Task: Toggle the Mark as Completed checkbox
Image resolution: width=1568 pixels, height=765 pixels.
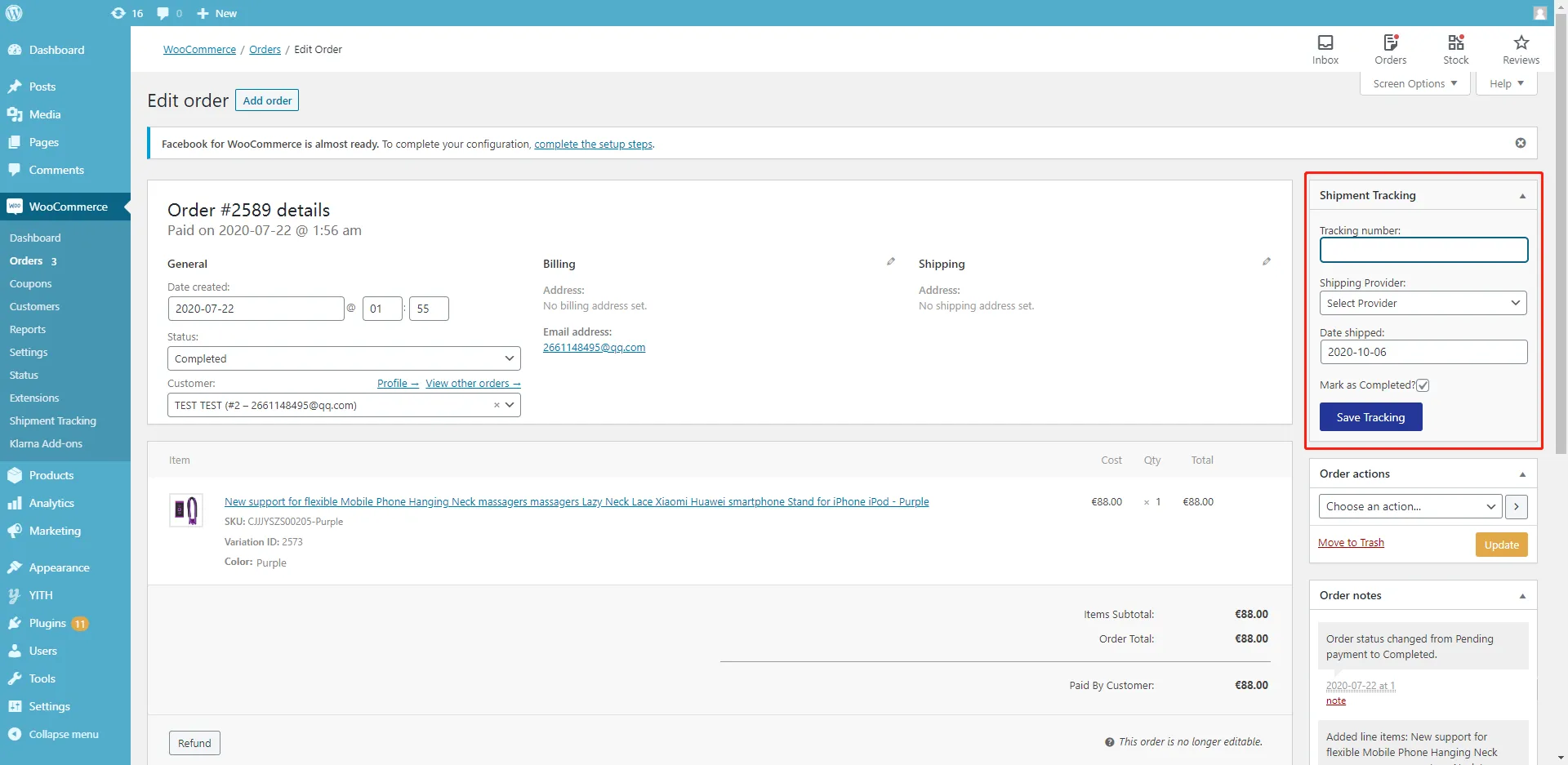Action: (x=1423, y=385)
